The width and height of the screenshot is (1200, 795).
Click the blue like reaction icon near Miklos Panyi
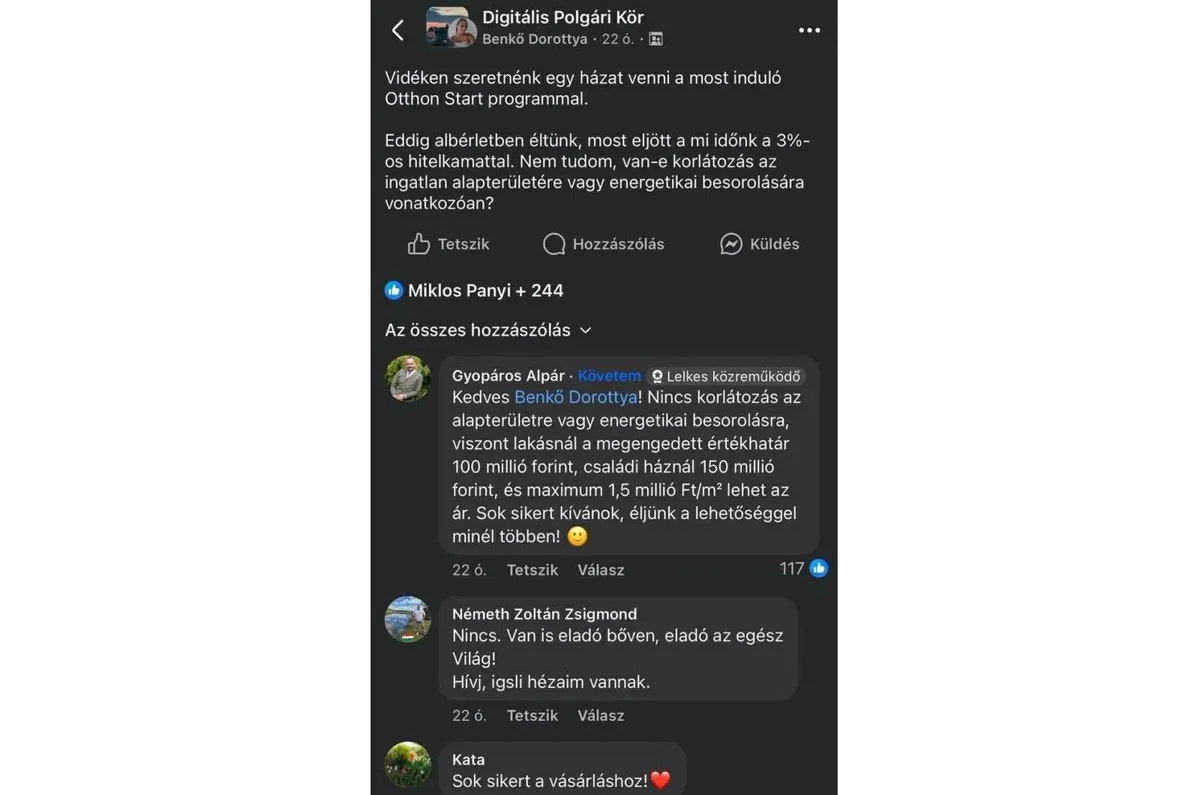[394, 291]
